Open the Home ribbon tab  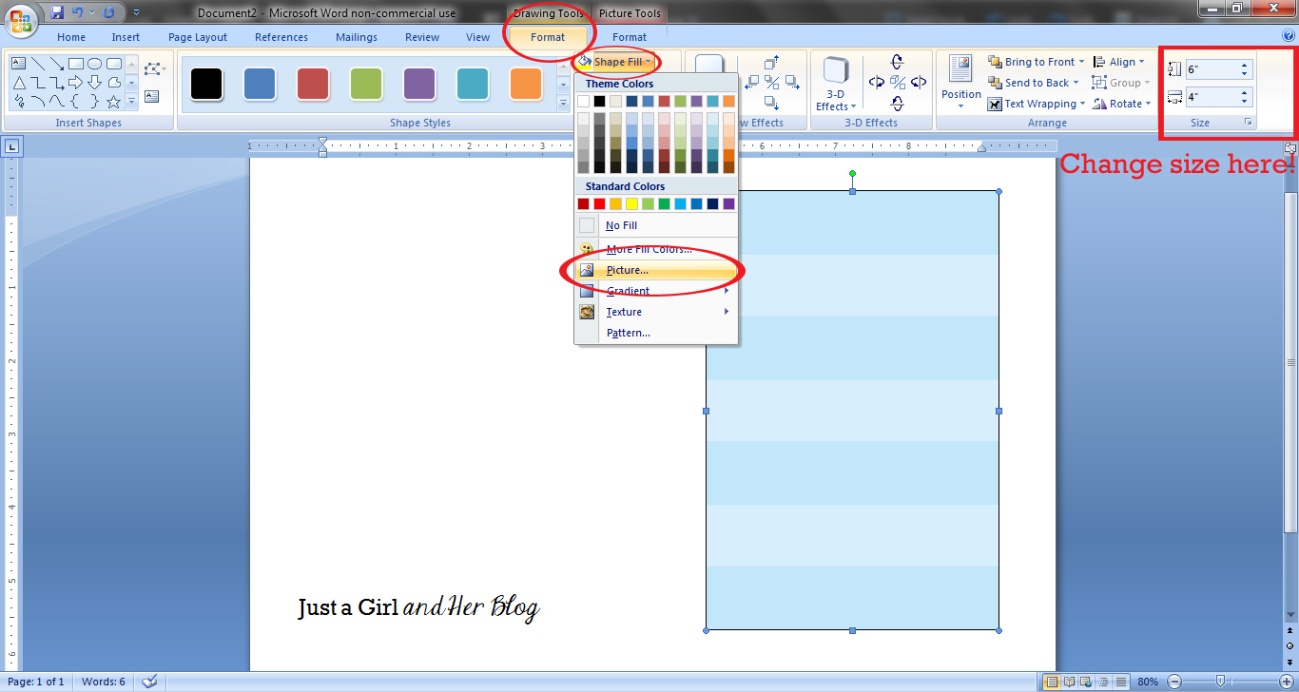(71, 37)
